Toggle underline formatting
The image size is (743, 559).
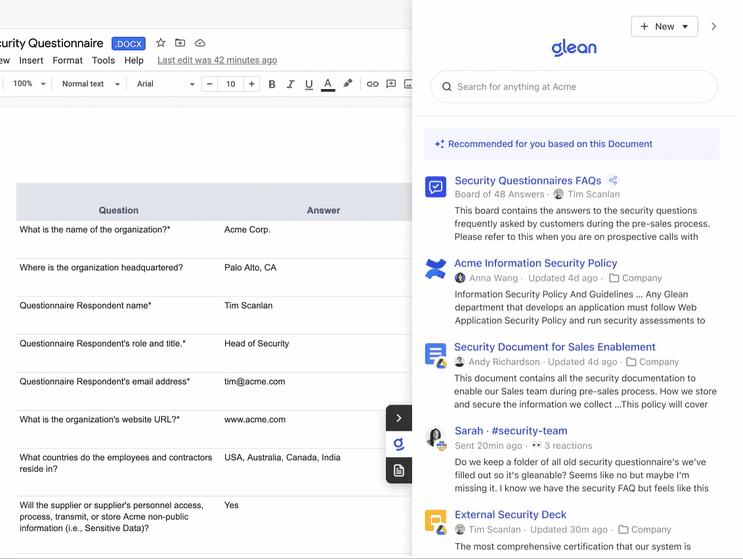308,84
